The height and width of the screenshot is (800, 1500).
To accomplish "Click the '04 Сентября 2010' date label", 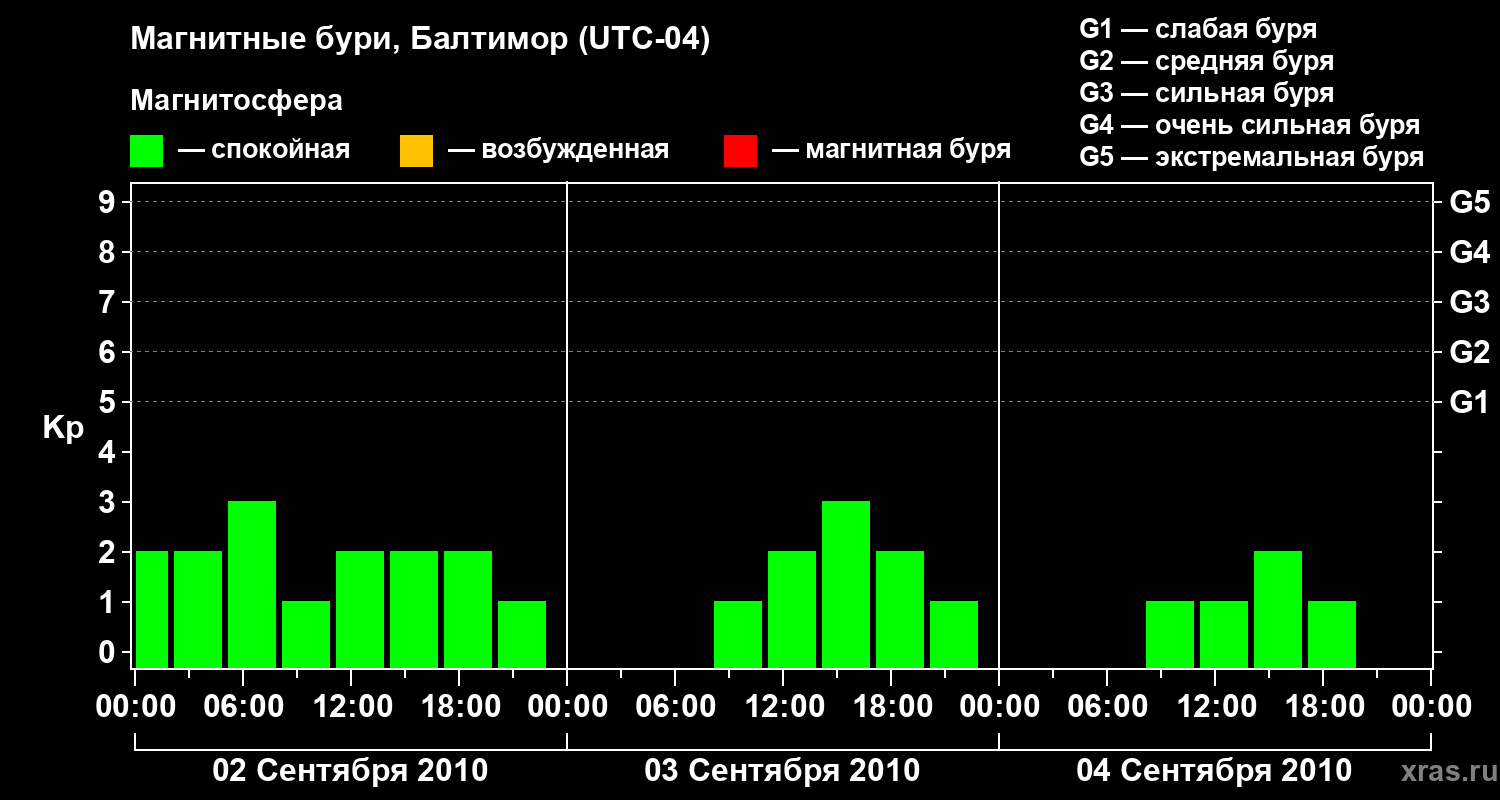I will point(1214,770).
